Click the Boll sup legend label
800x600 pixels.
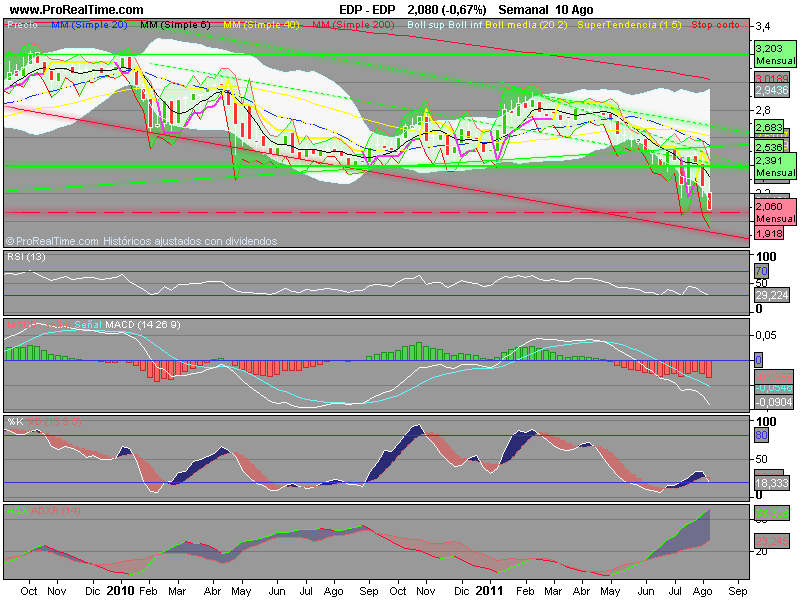pos(427,24)
